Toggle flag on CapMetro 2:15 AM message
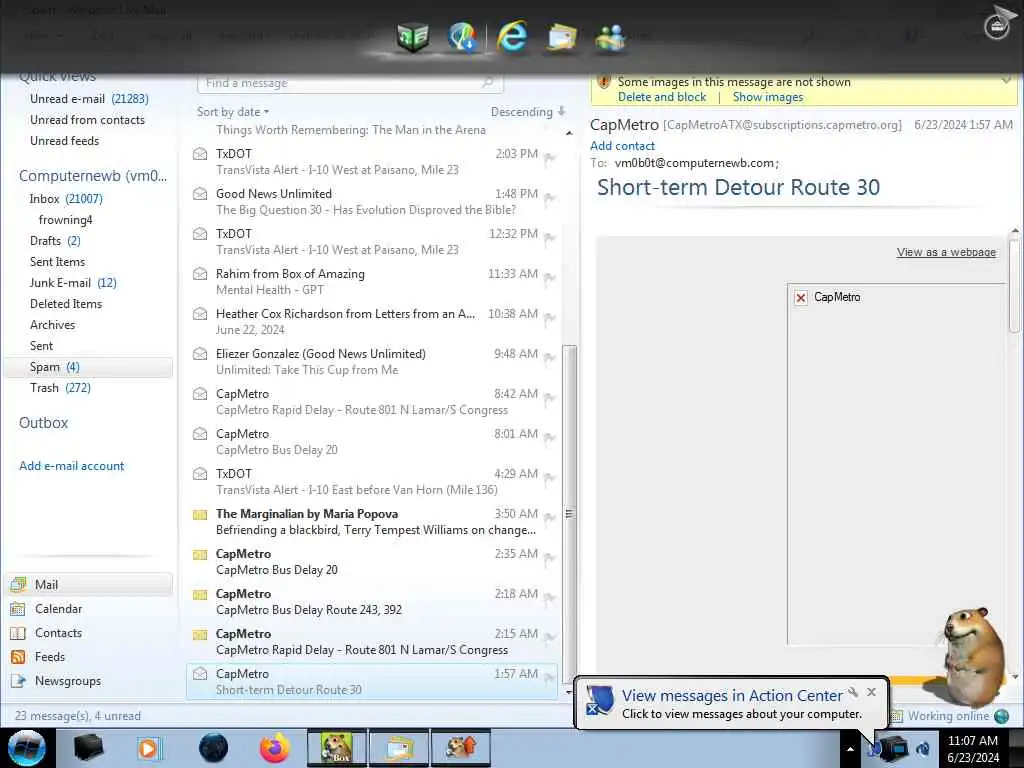Viewport: 1024px width, 768px height. [x=550, y=638]
